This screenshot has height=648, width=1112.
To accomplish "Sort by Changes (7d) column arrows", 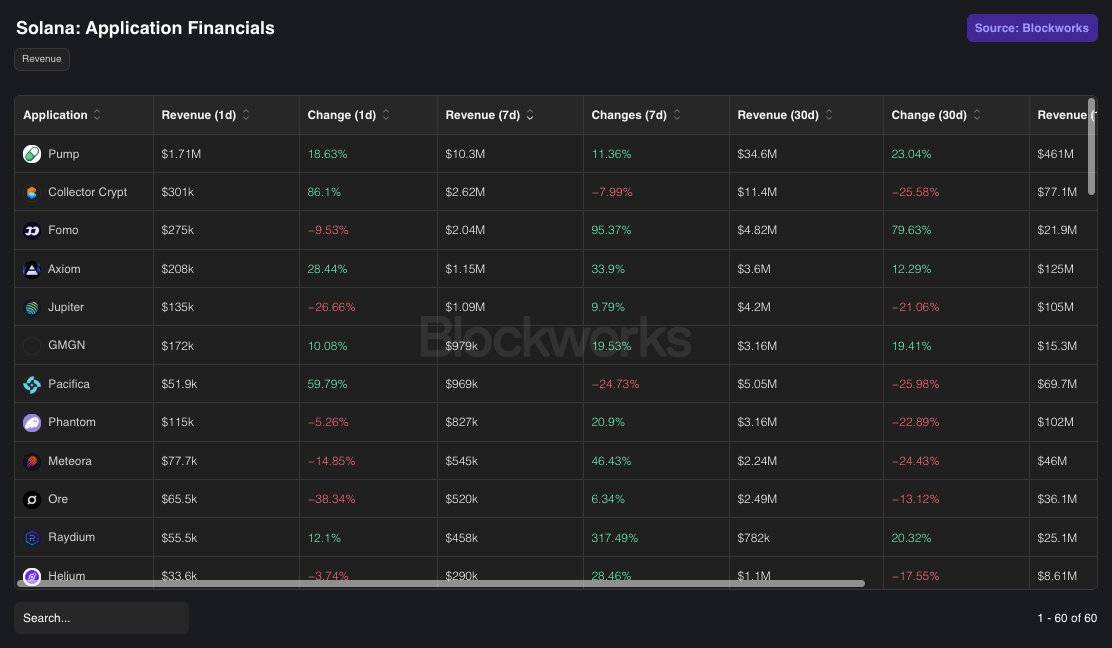I will [x=677, y=115].
